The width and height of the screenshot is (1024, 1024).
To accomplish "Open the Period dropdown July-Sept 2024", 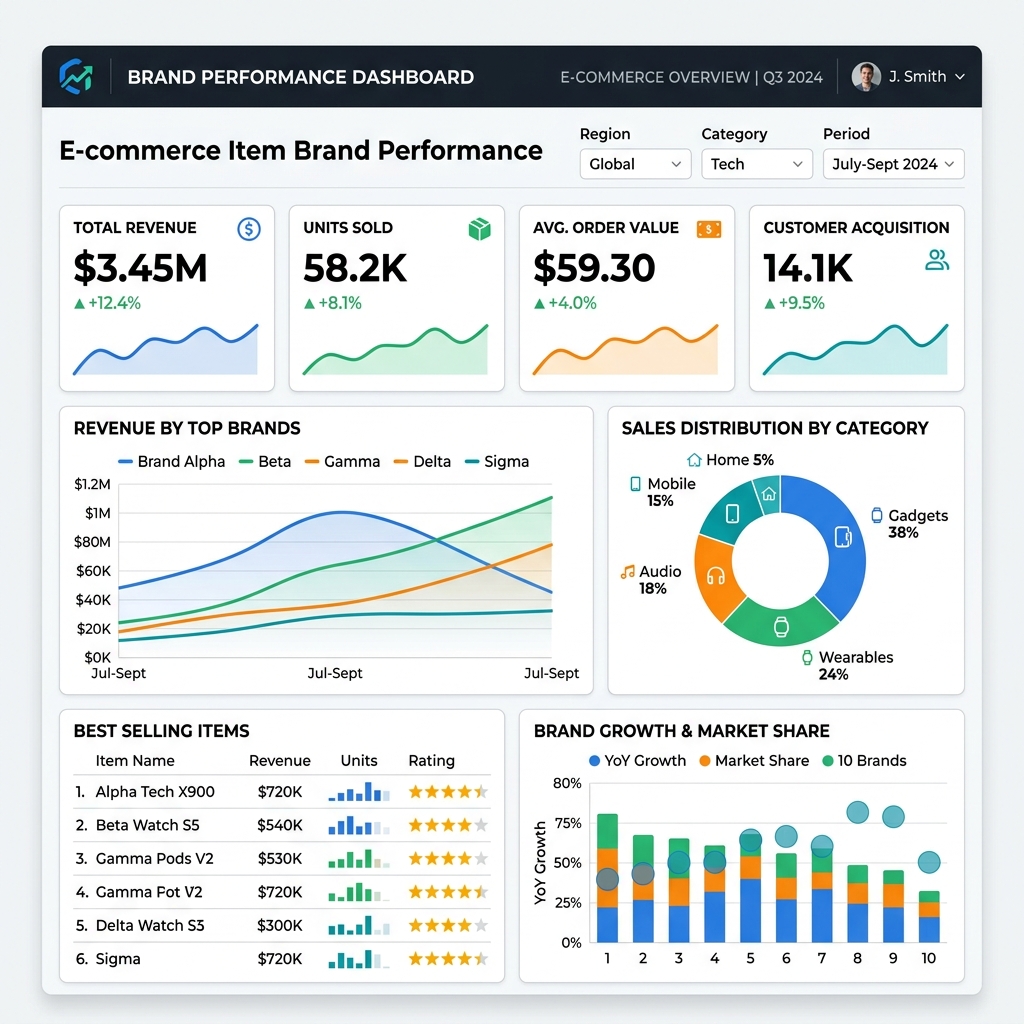I will coord(893,164).
